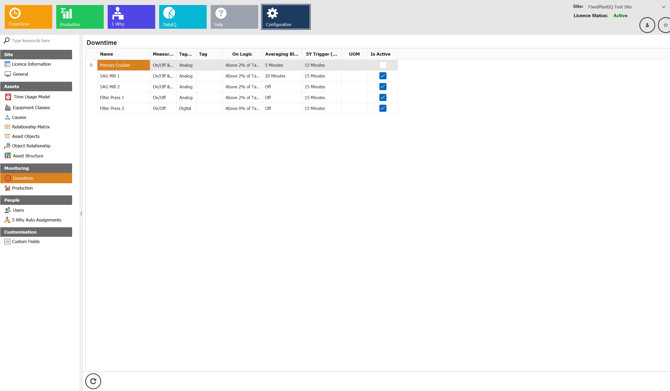The width and height of the screenshot is (670, 391).
Task: Collapse the Site sidebar section header
Action: [x=36, y=54]
